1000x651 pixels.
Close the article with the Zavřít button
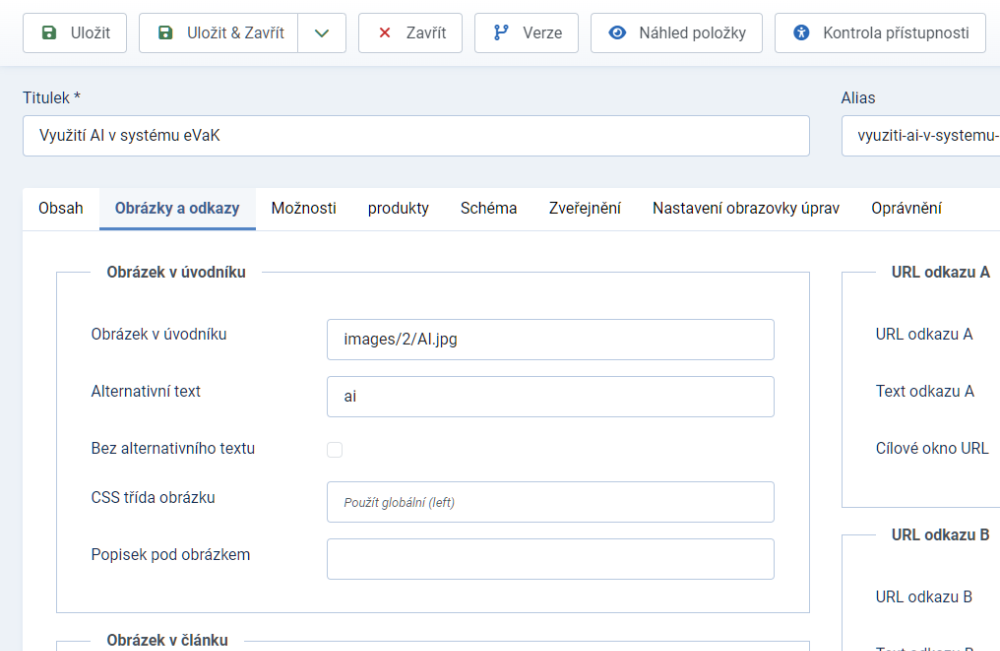(x=410, y=33)
